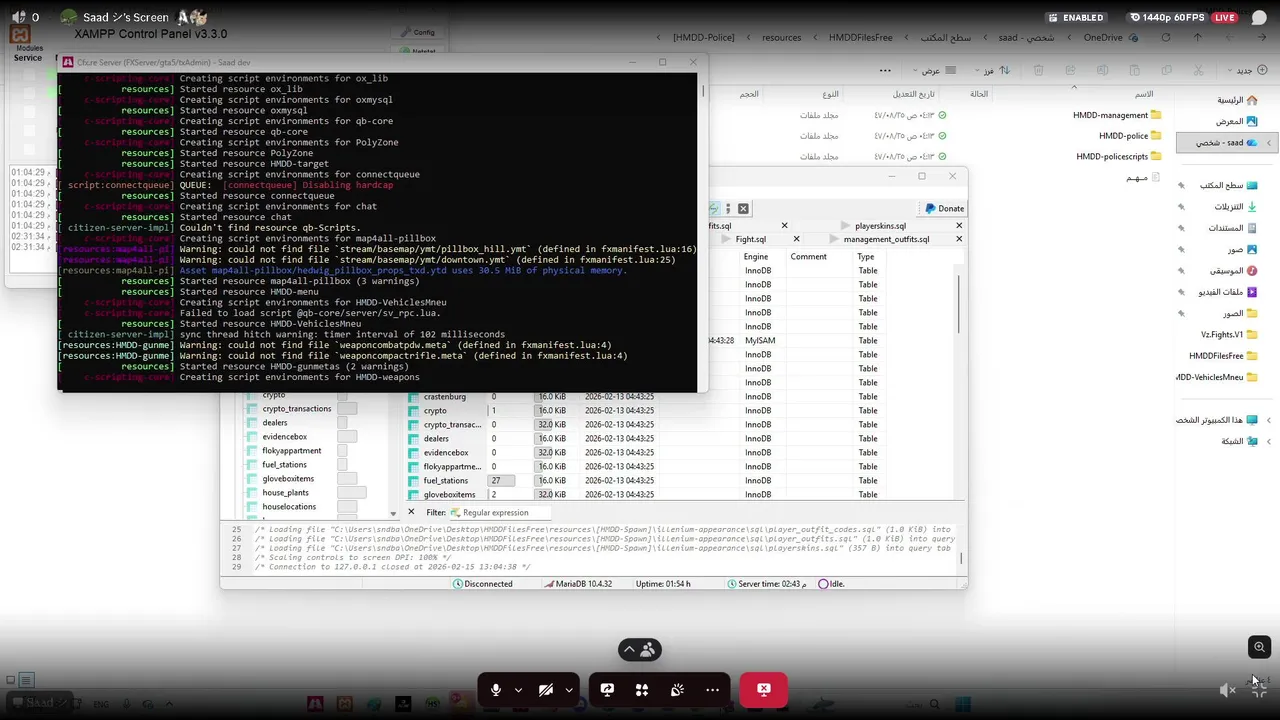Viewport: 1280px width, 720px height.
Task: Turn on the camera in call bar
Action: pos(546,690)
